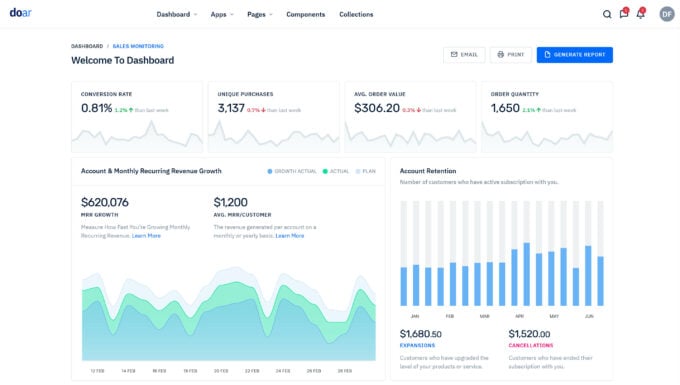Open the notifications bell icon
This screenshot has width=680, height=385.
(x=641, y=13)
